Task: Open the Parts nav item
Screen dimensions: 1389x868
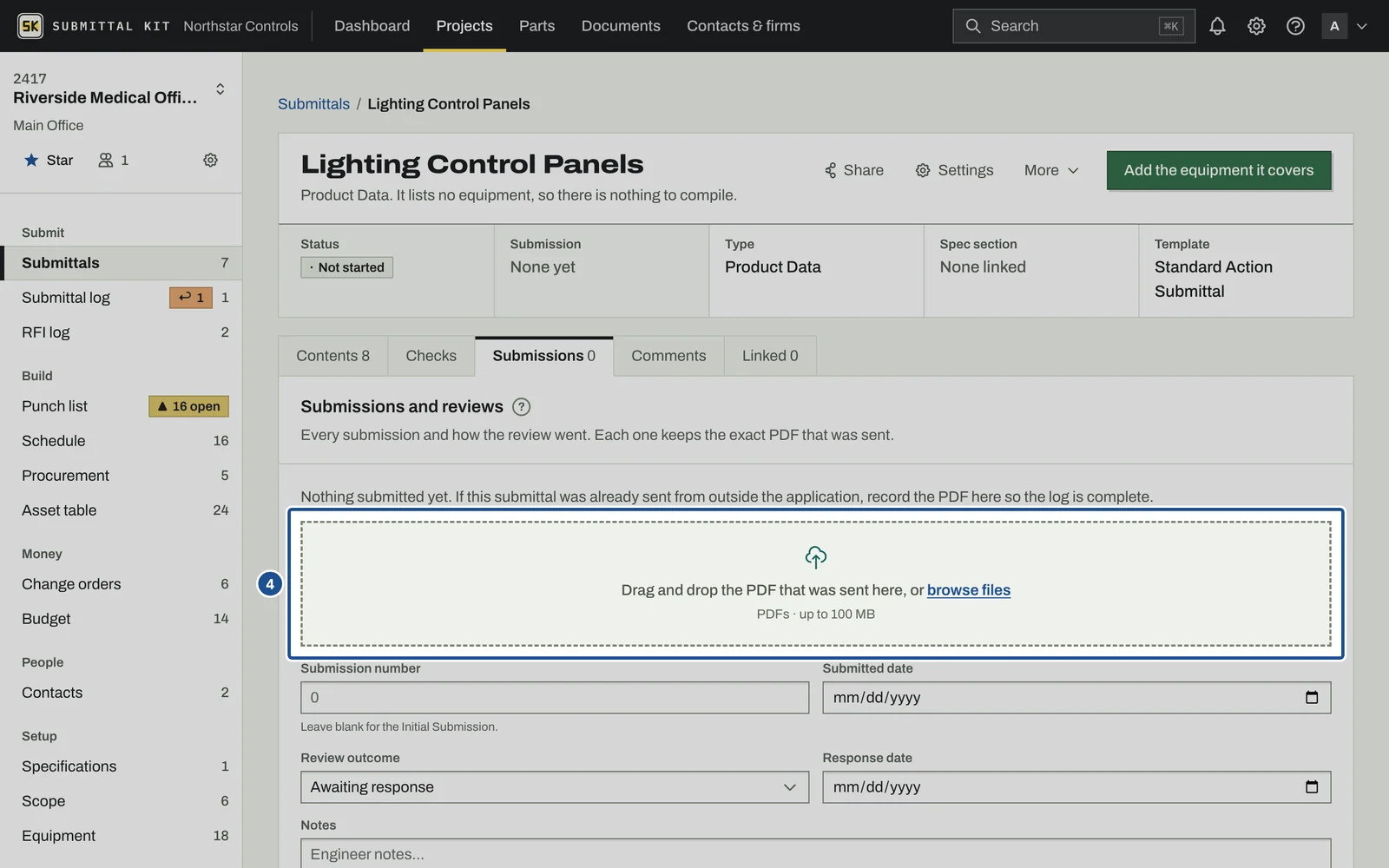Action: coord(537,26)
